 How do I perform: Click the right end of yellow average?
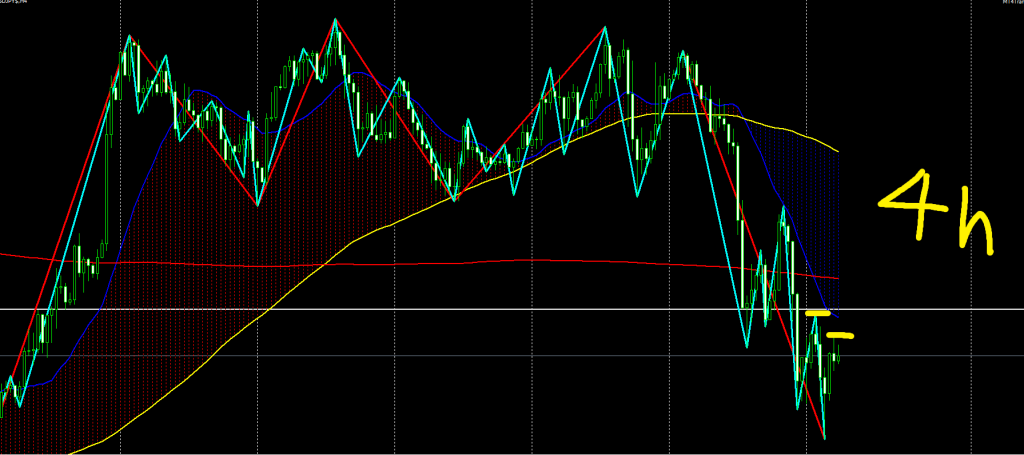point(836,152)
